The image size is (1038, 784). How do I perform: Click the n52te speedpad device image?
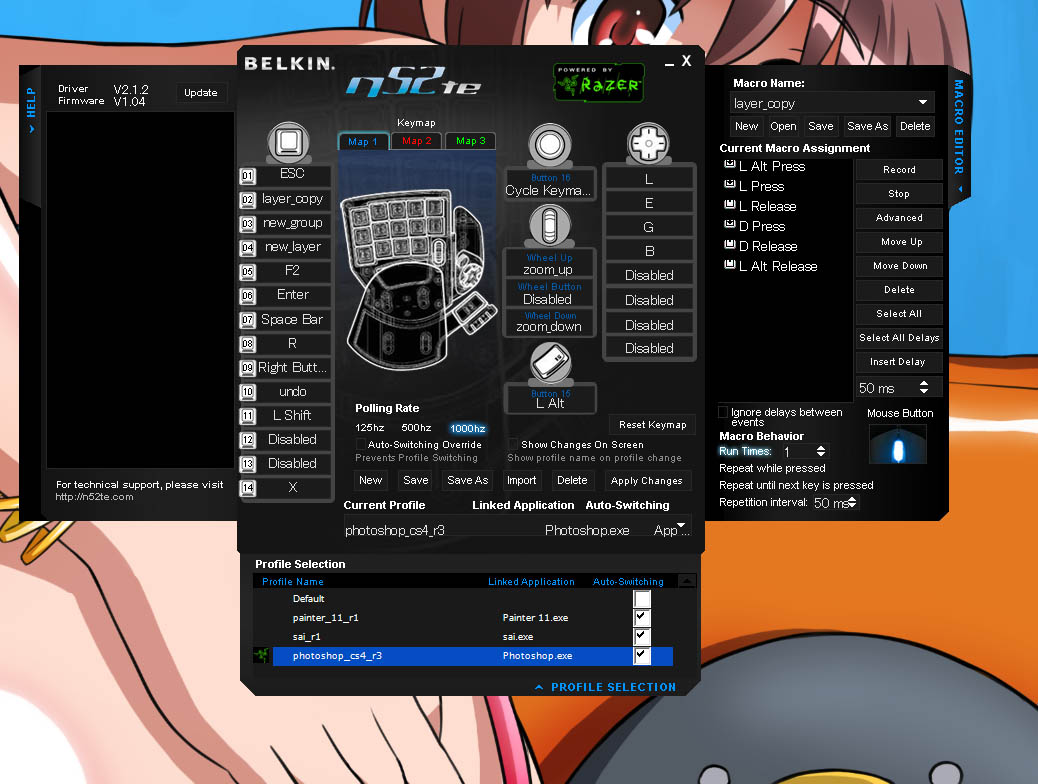pyautogui.click(x=416, y=277)
